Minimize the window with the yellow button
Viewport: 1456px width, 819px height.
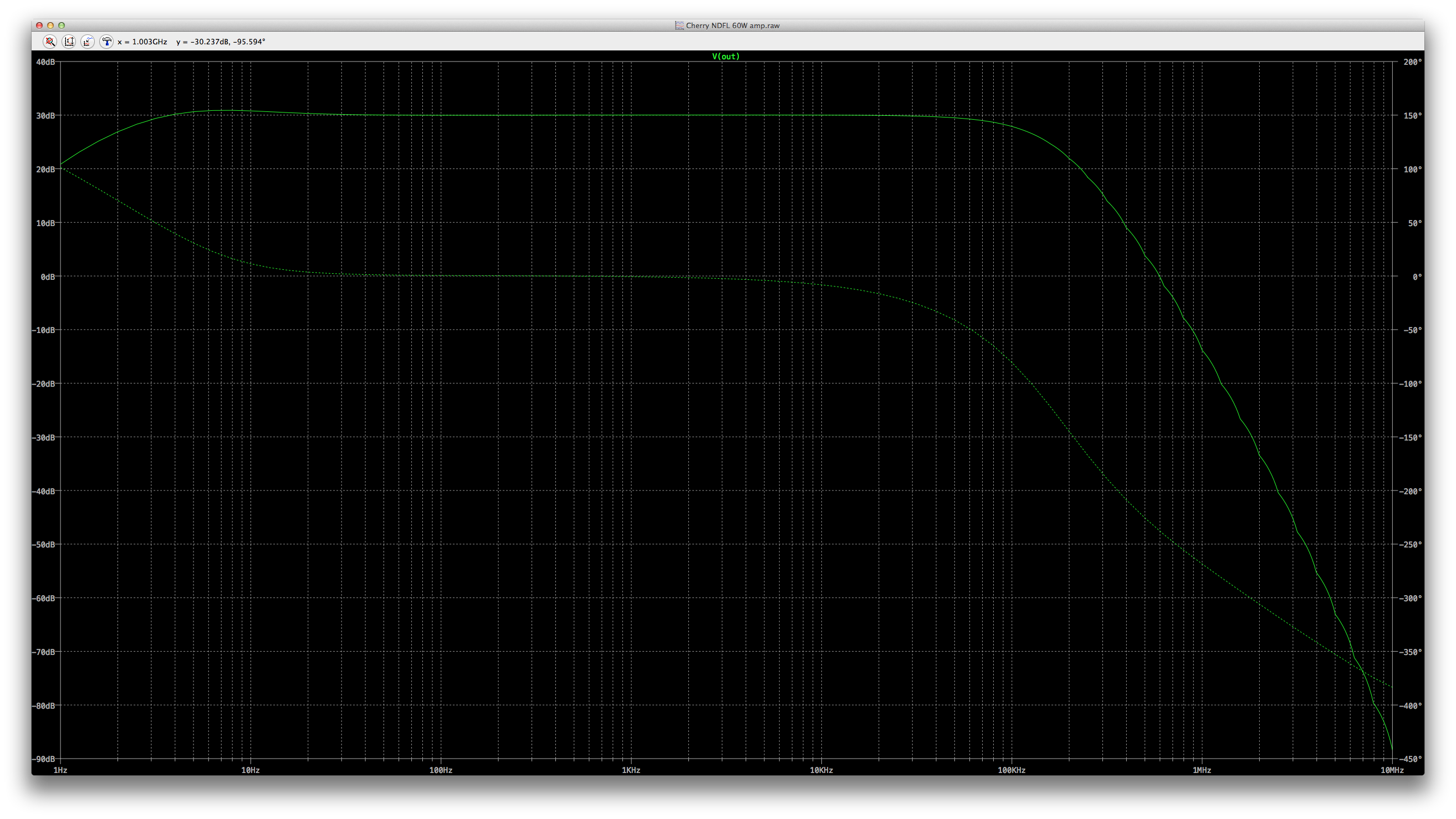[50, 25]
